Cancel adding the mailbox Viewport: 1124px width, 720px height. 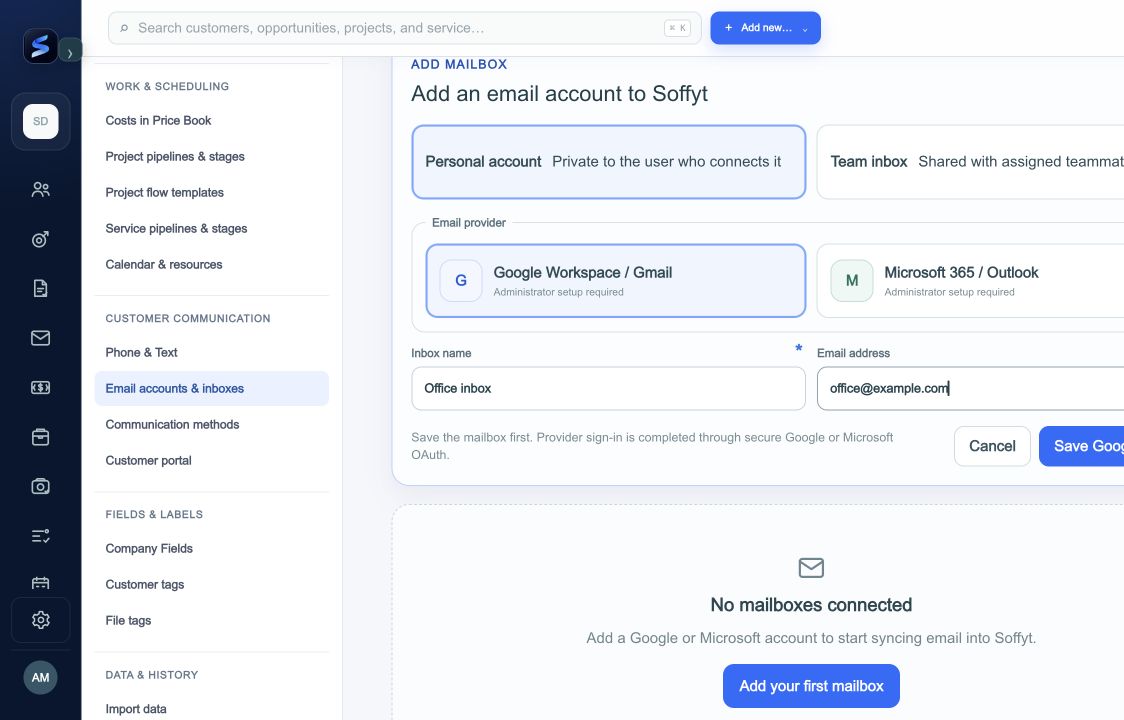[x=992, y=446]
